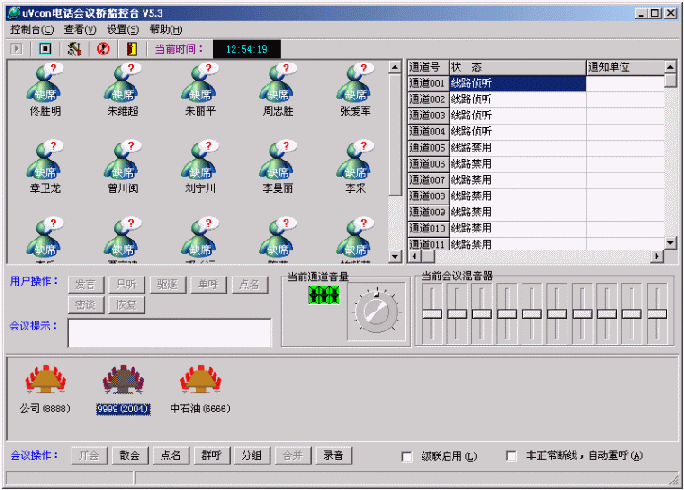The width and height of the screenshot is (684, 490).
Task: Click the stop icon in the toolbar
Action: 45,48
